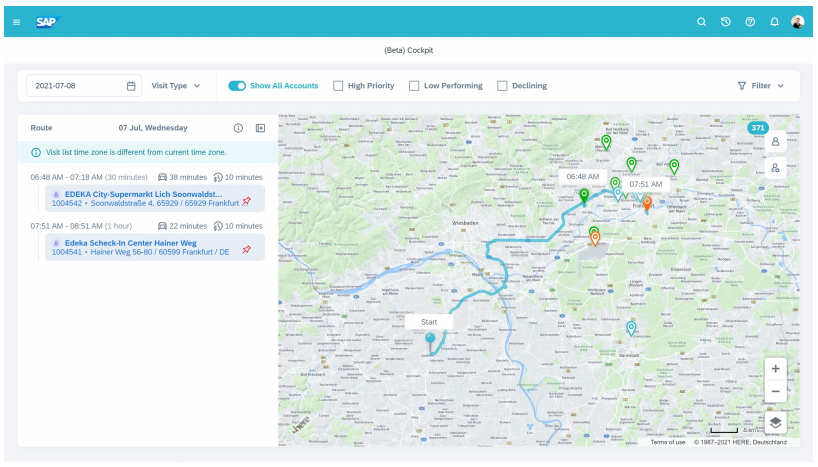Open the calendar date picker icon
The width and height of the screenshot is (818, 467).
pos(131,86)
